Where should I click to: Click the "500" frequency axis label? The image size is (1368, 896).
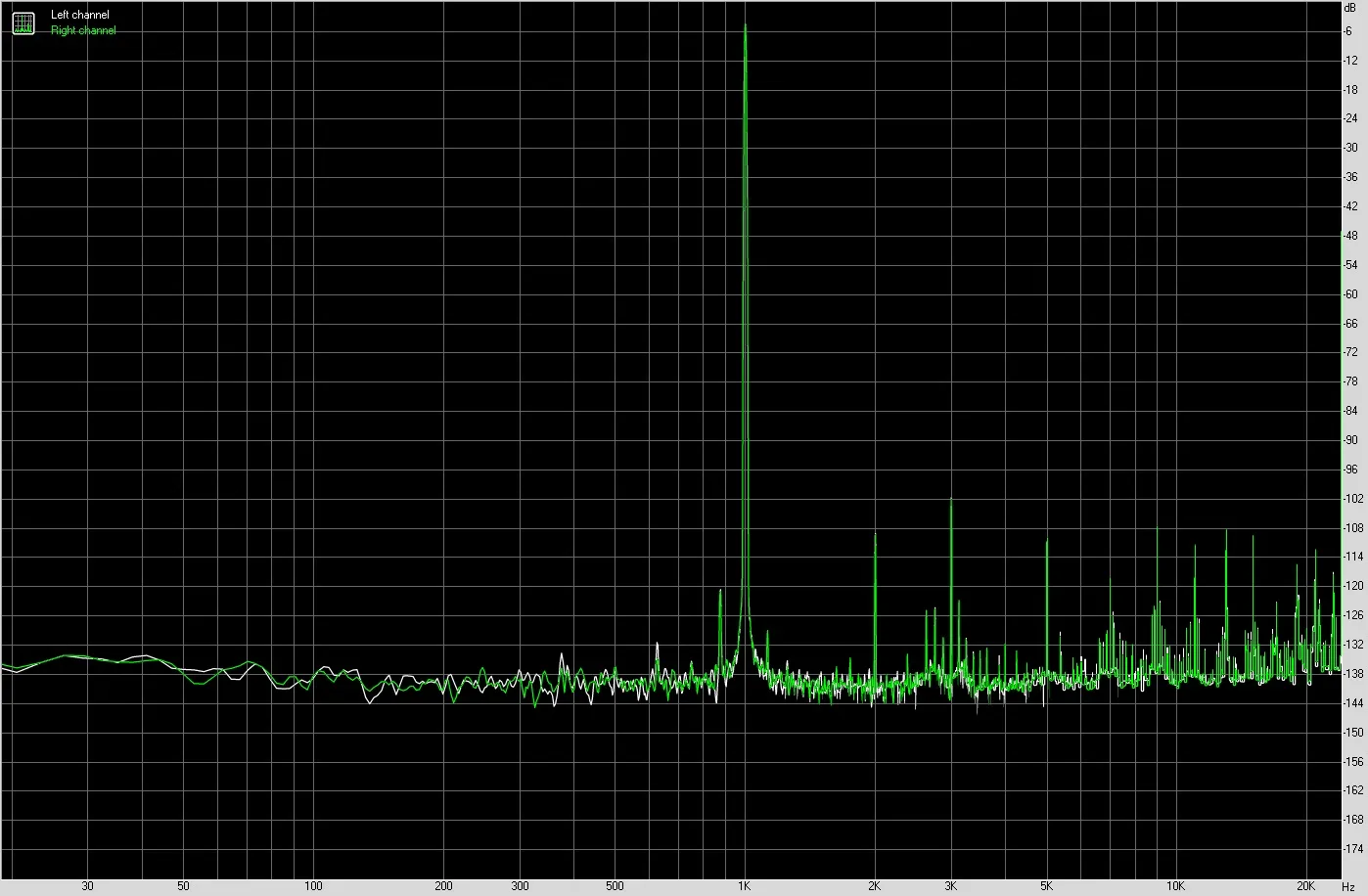[x=615, y=886]
